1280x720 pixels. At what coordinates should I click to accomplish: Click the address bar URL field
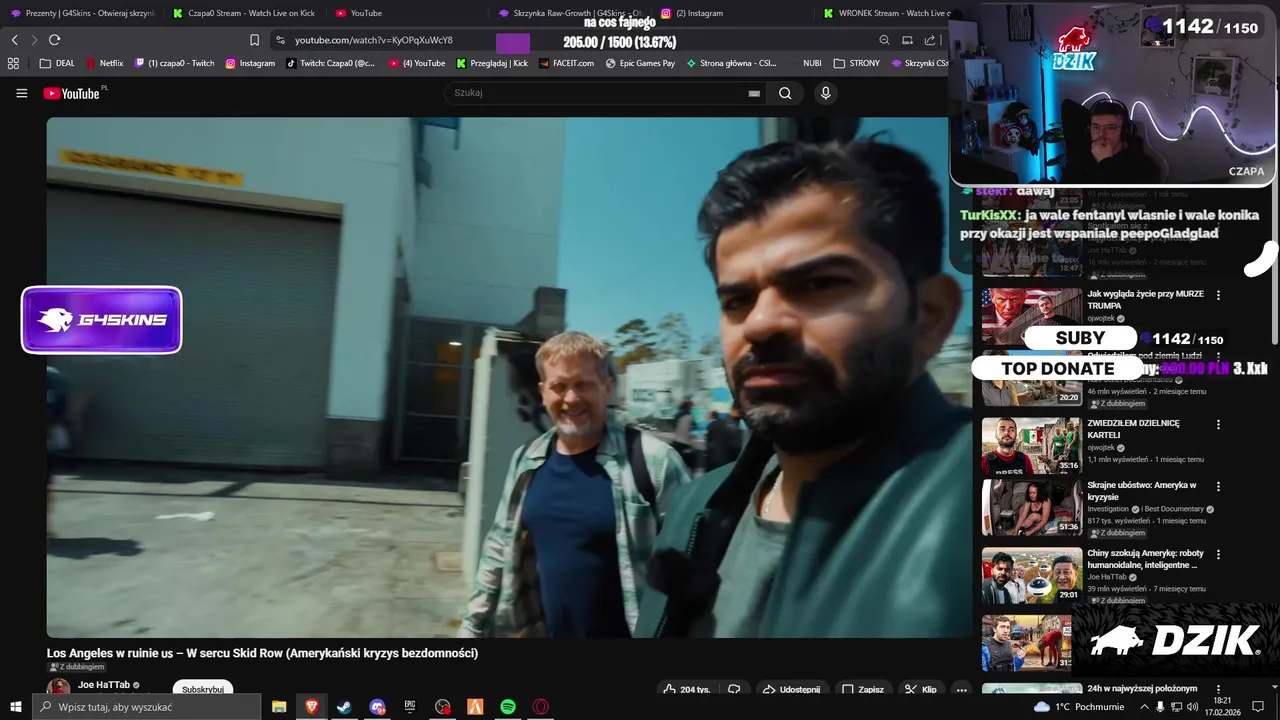(580, 40)
